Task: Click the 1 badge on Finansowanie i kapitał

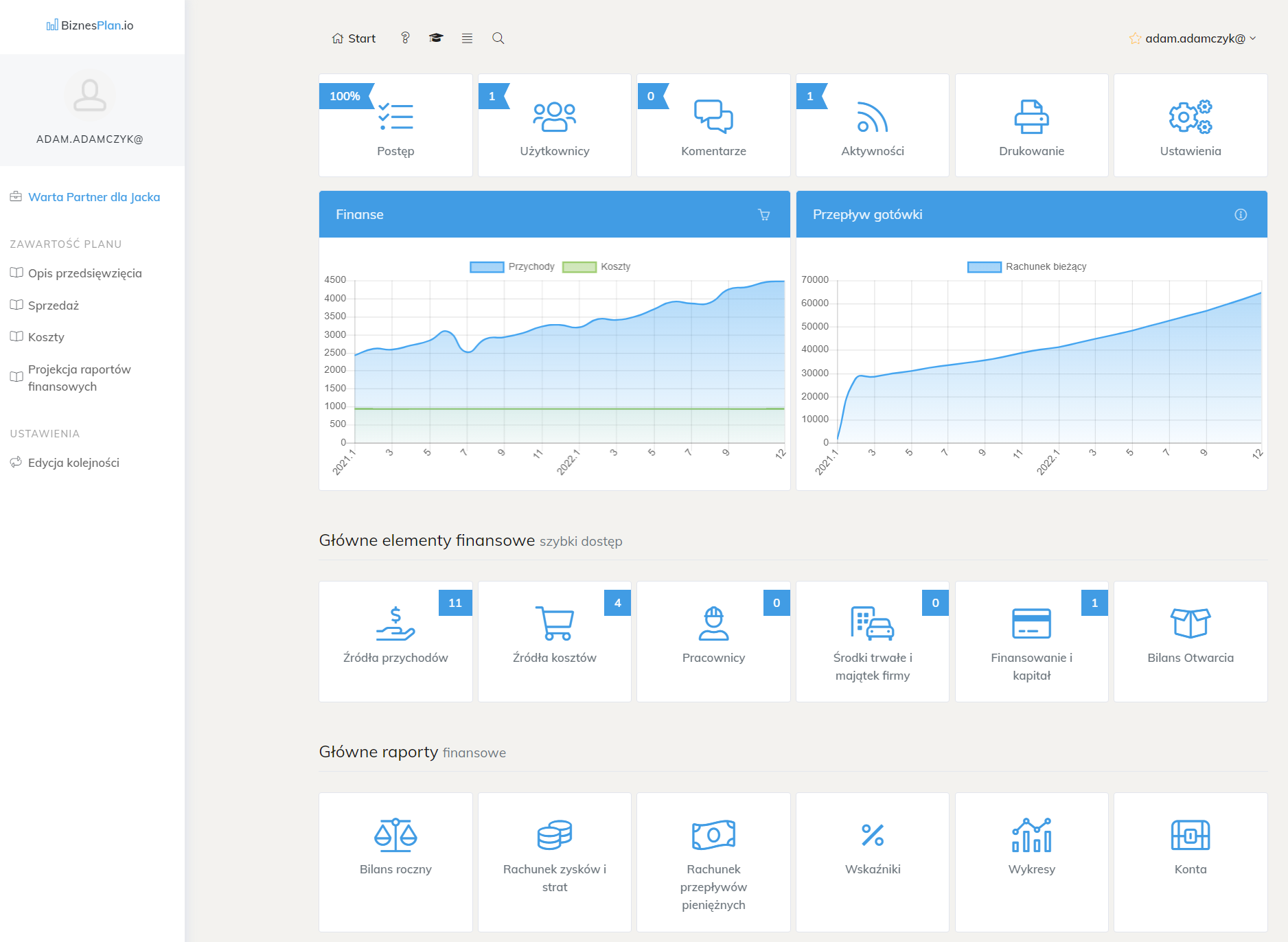Action: point(1094,603)
